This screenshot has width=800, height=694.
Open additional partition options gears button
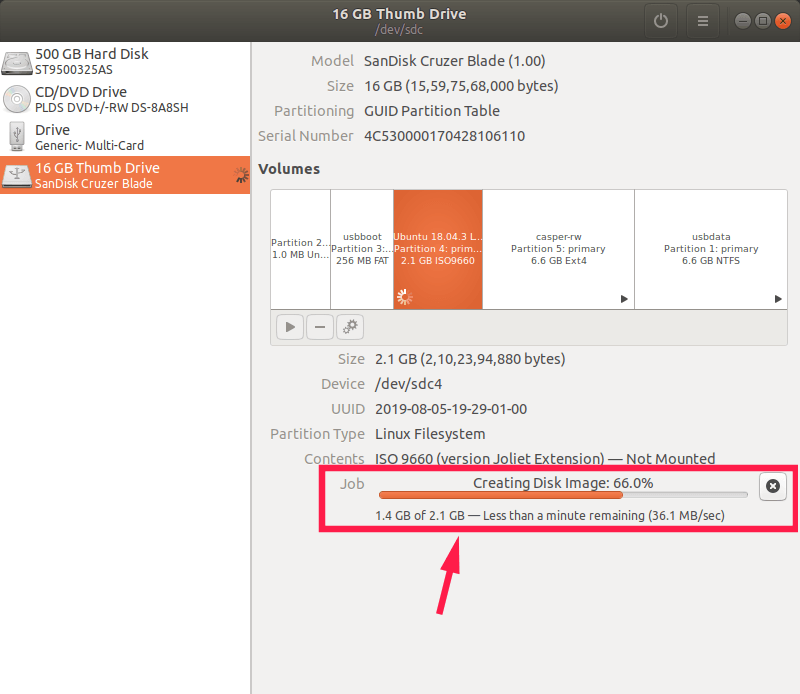(350, 326)
